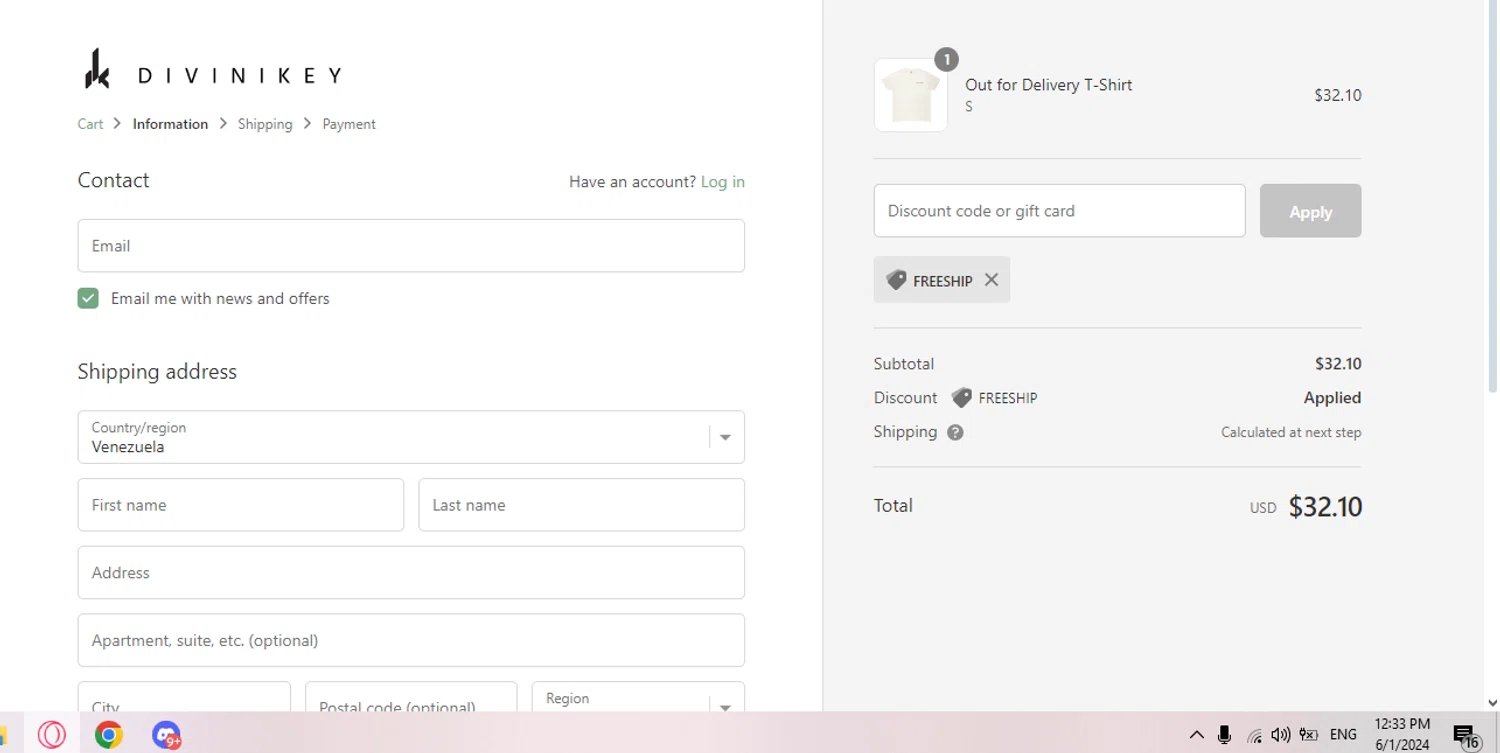Open the Out for Delivery T-Shirt thumbnail

click(x=910, y=95)
